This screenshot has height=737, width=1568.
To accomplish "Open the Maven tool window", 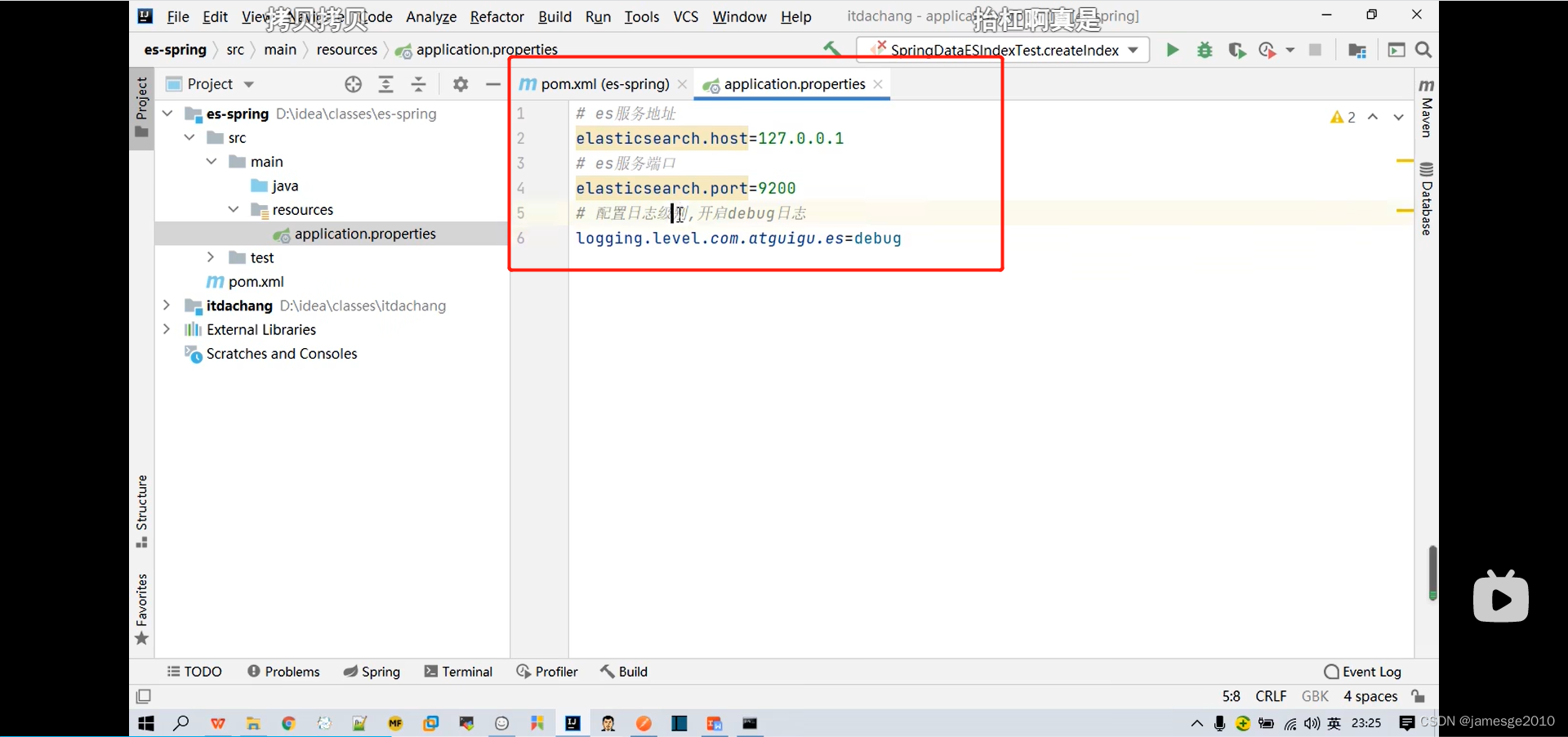I will tap(1426, 108).
